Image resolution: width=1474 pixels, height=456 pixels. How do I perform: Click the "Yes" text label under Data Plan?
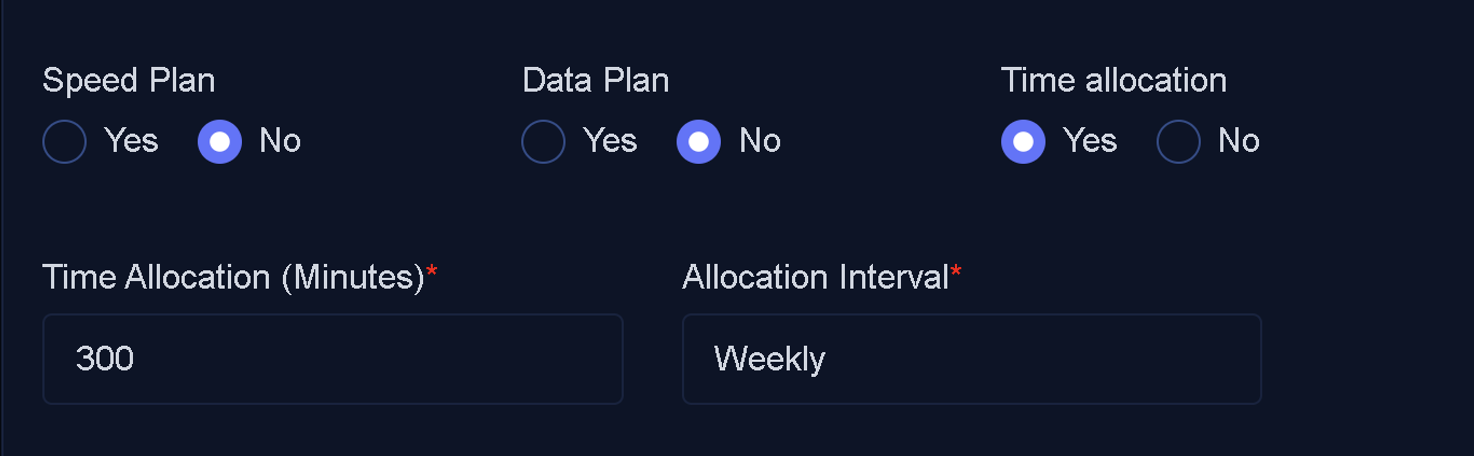[610, 141]
